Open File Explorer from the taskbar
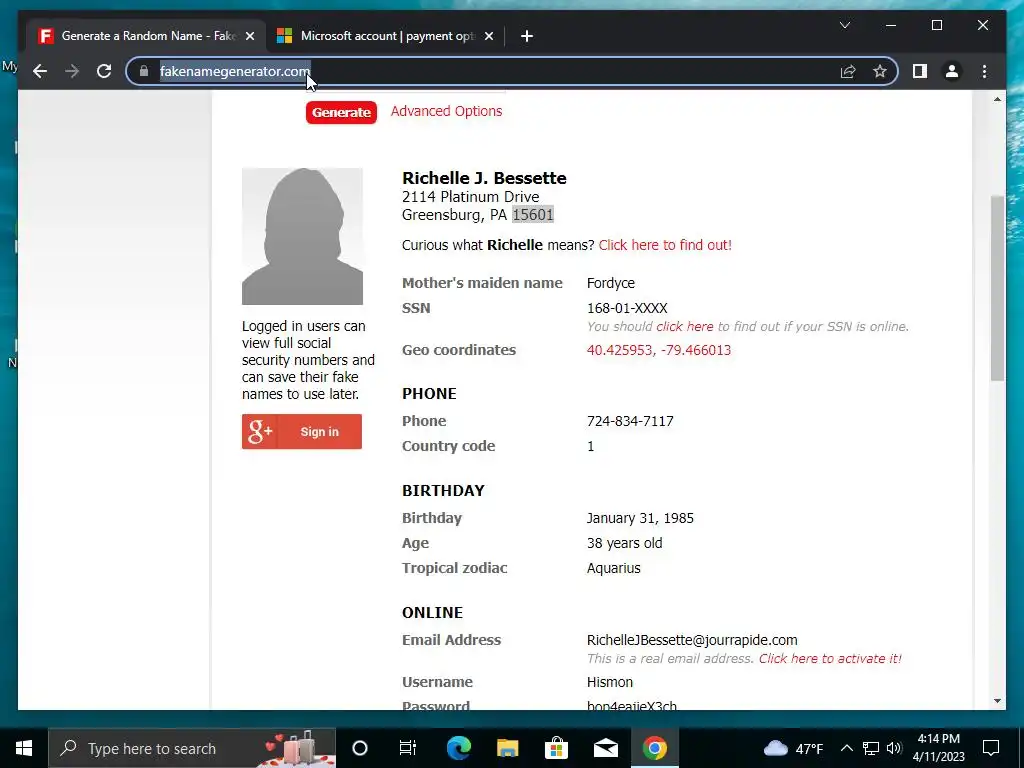Image resolution: width=1024 pixels, height=768 pixels. [x=507, y=748]
